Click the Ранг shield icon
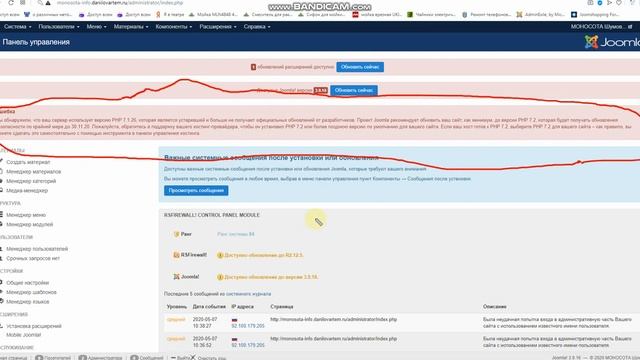The width and height of the screenshot is (640, 360). (x=176, y=234)
